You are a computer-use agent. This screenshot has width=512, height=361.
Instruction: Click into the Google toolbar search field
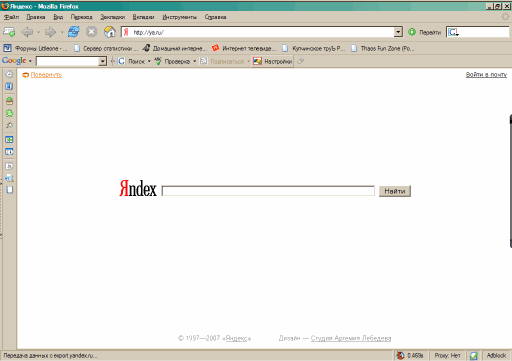tap(68, 61)
